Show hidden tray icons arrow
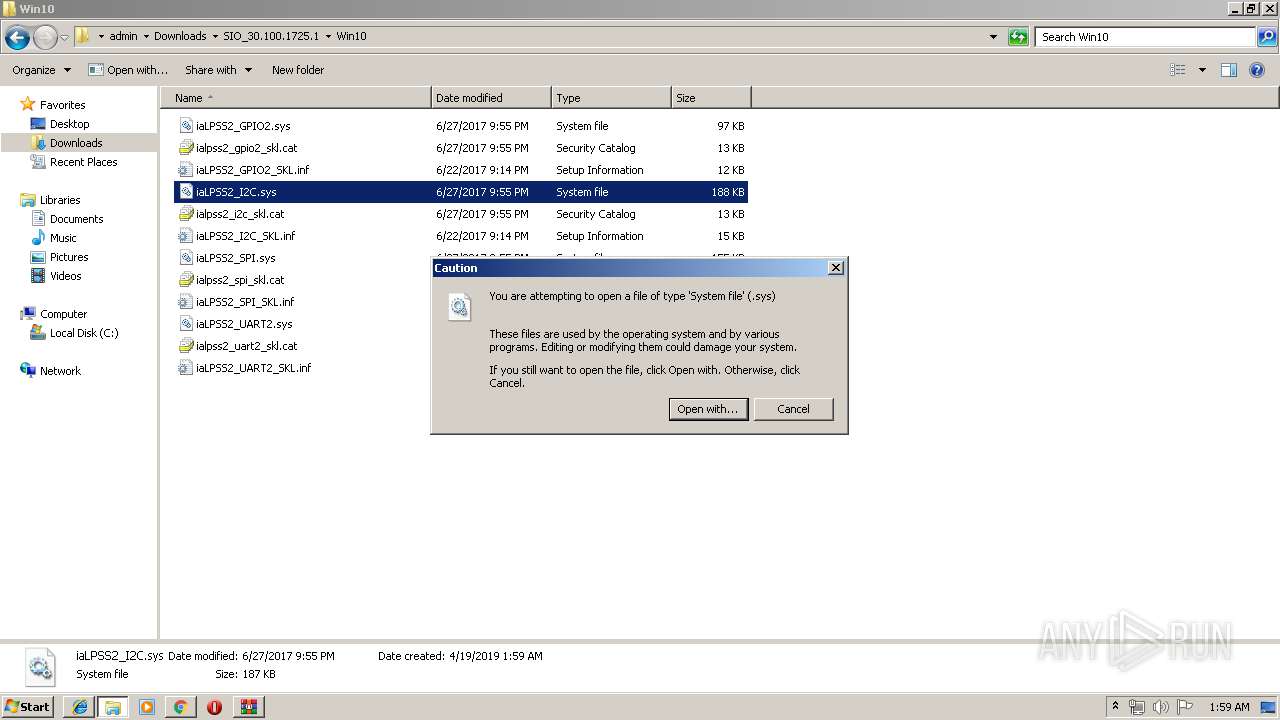This screenshot has width=1280, height=720. (x=1115, y=707)
